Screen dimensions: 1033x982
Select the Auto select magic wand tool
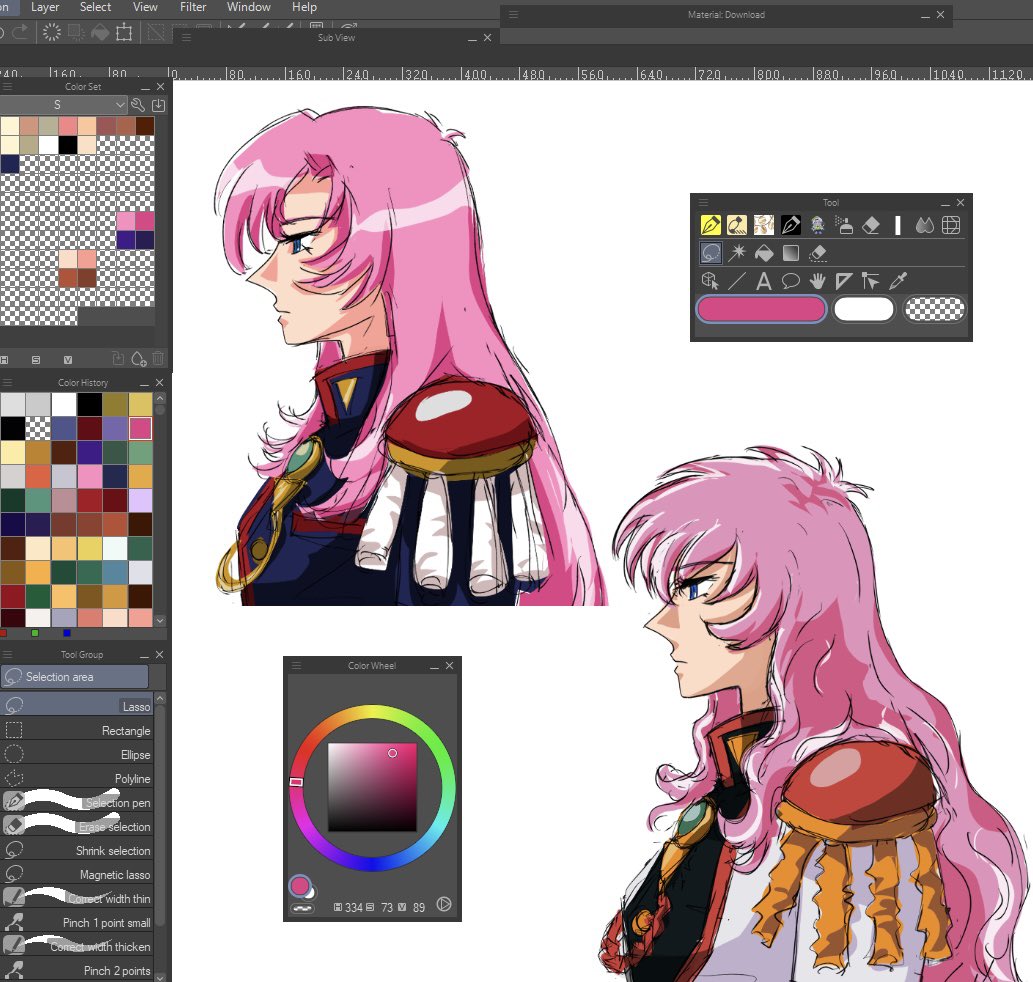tap(737, 253)
